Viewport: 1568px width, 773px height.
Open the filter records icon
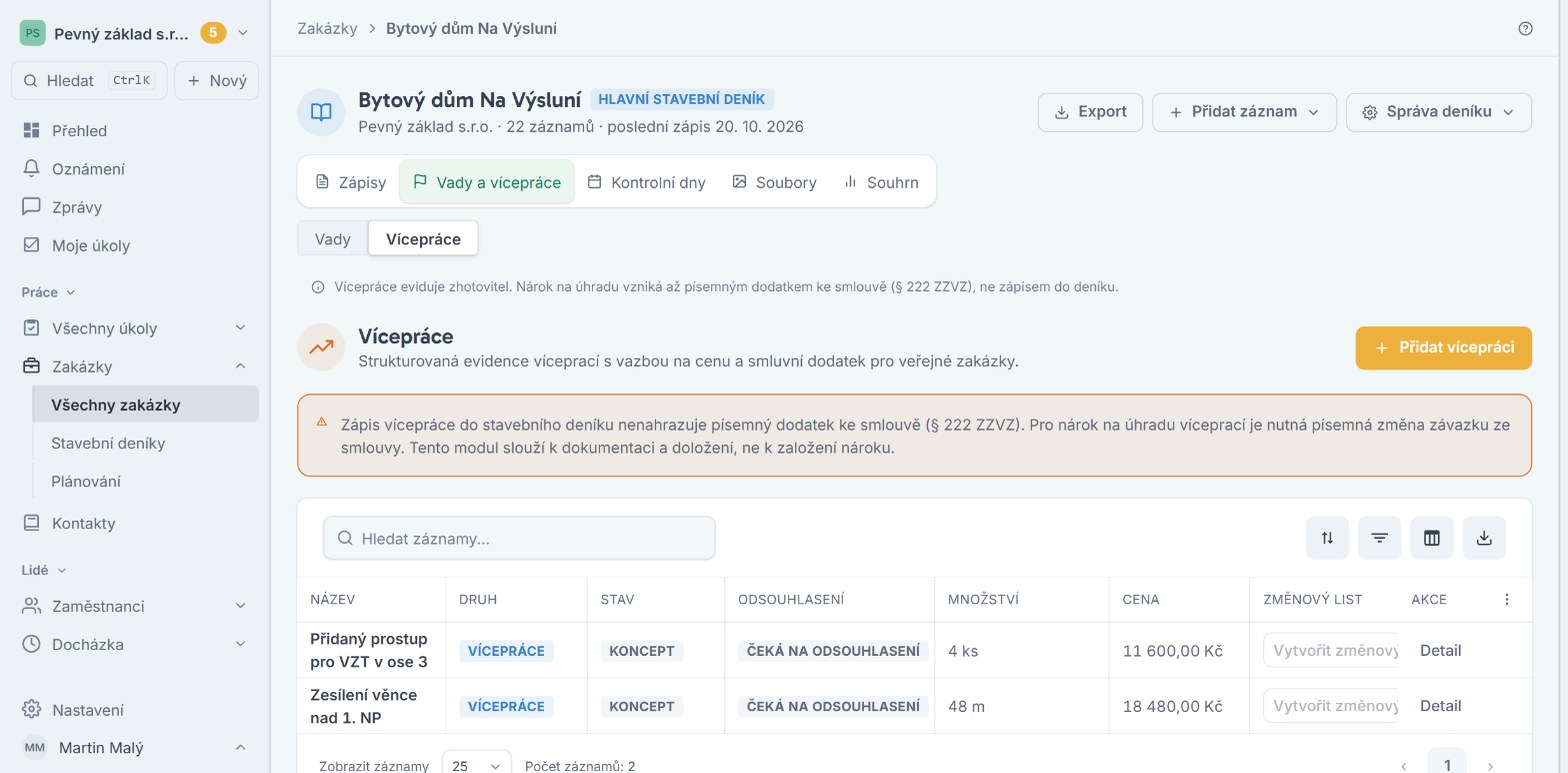[x=1379, y=538]
